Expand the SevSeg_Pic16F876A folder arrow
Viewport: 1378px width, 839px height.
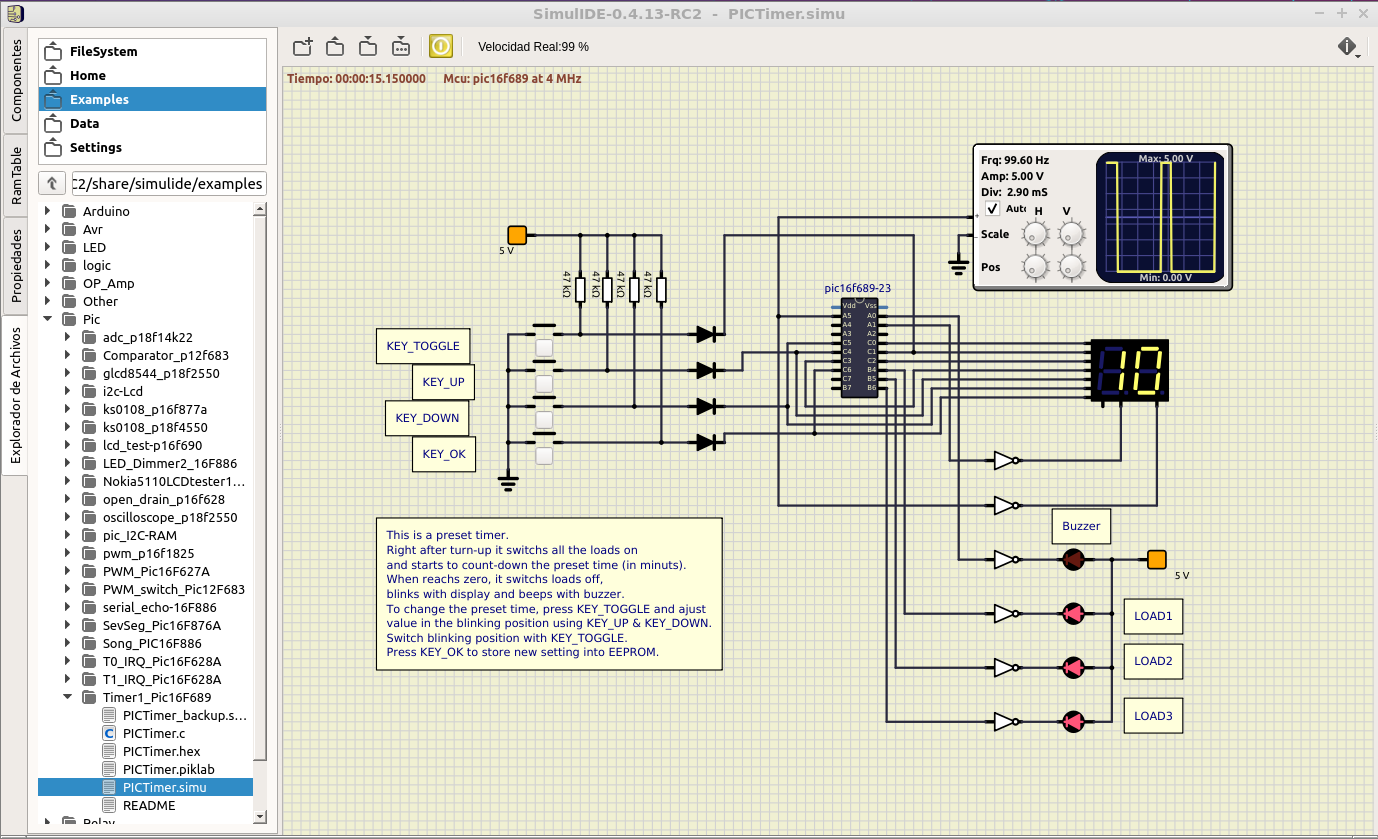(67, 625)
